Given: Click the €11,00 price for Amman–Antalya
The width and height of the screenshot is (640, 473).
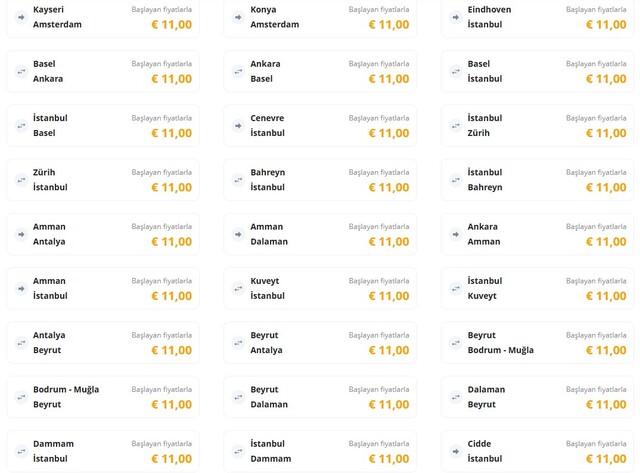Looking at the screenshot, I should (171, 242).
